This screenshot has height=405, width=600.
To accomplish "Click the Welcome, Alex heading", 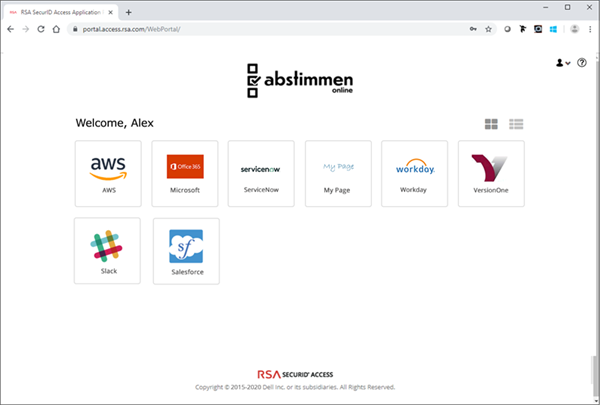I will click(x=114, y=123).
